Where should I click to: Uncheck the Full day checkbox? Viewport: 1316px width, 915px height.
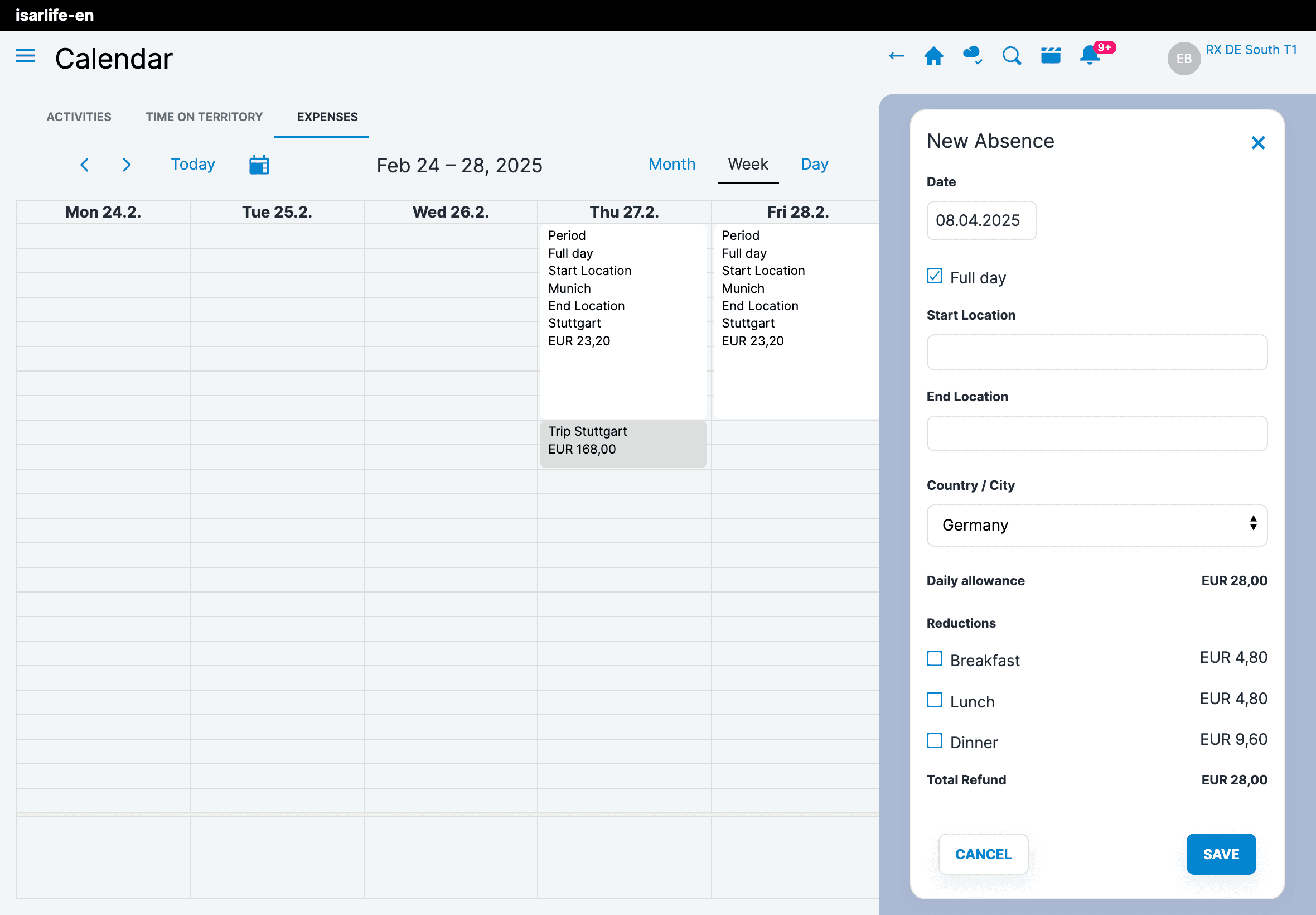tap(935, 276)
